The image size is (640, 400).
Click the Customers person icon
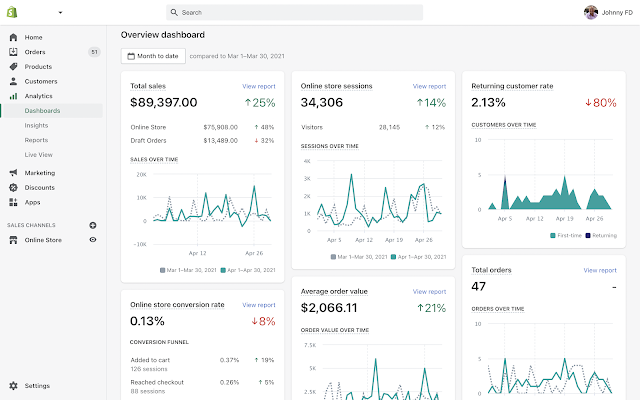point(13,81)
